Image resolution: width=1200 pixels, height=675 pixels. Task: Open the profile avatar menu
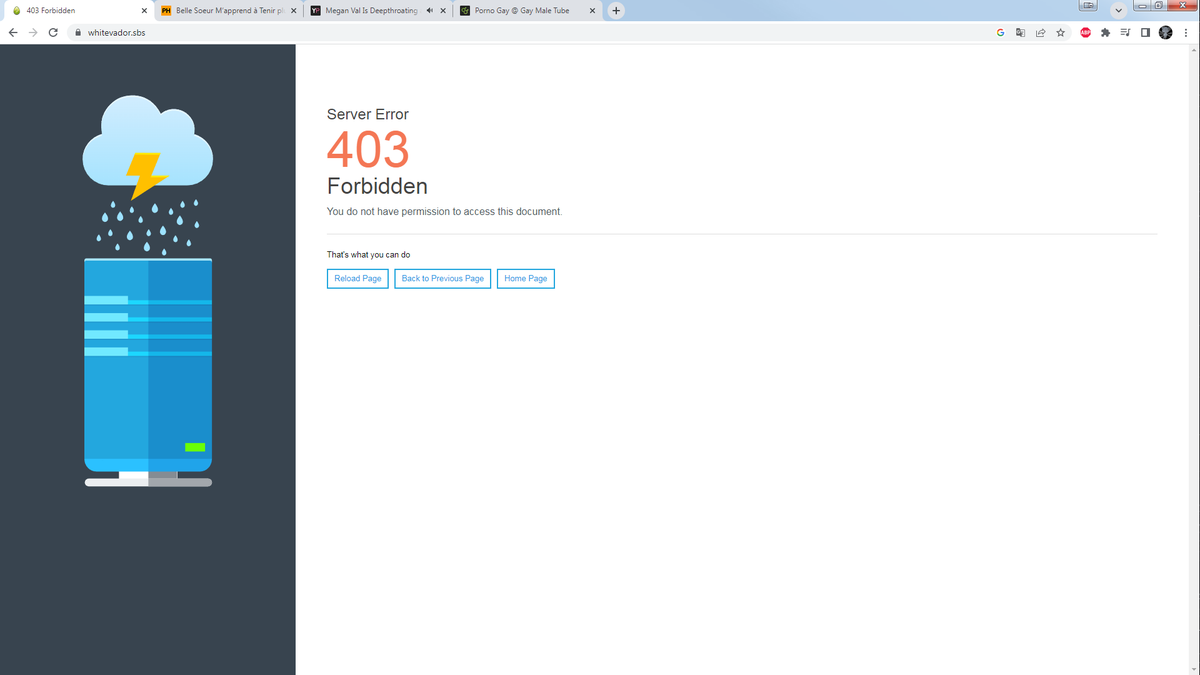[1165, 32]
